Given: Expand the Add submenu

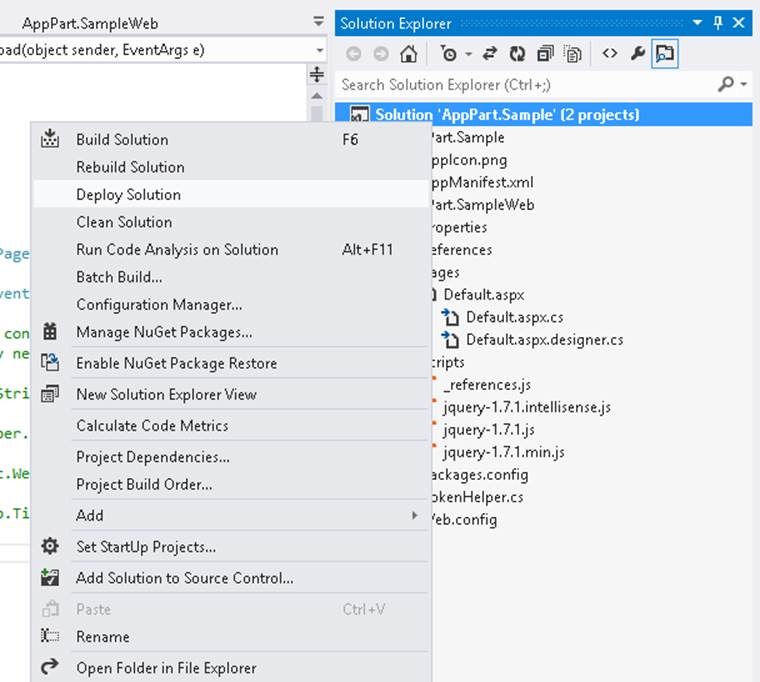Looking at the screenshot, I should (x=232, y=515).
